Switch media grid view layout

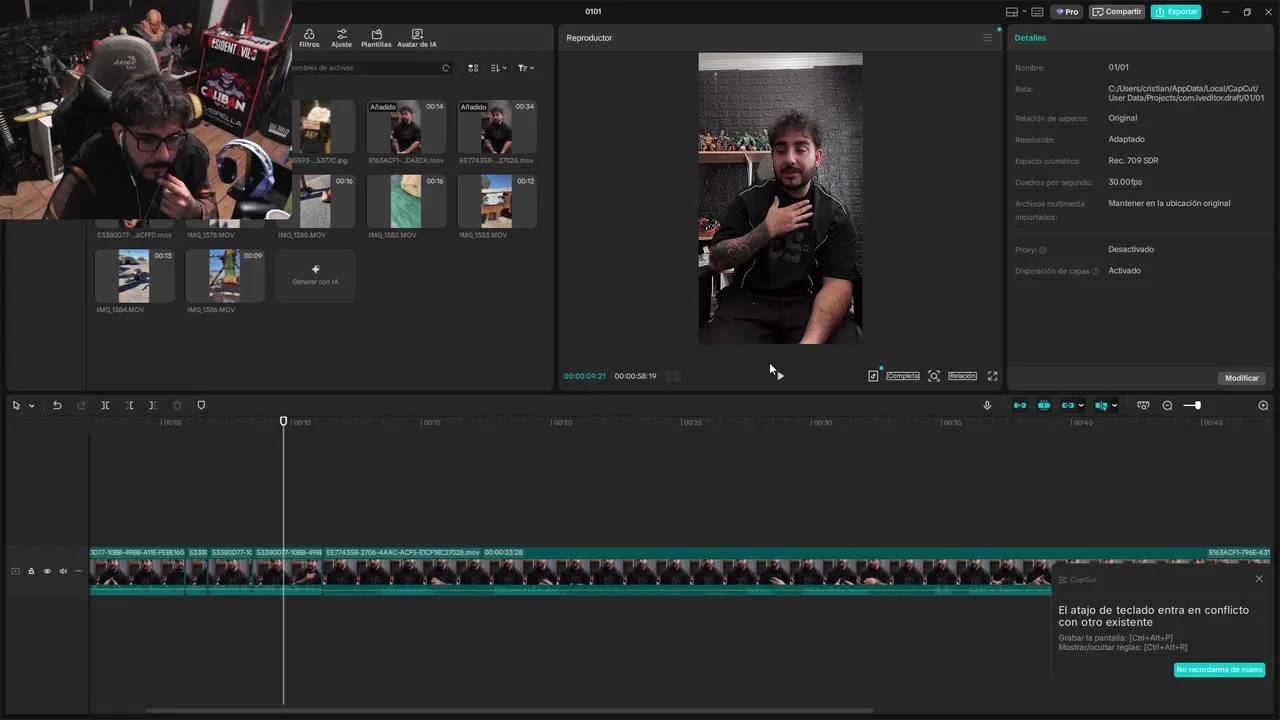coord(473,68)
